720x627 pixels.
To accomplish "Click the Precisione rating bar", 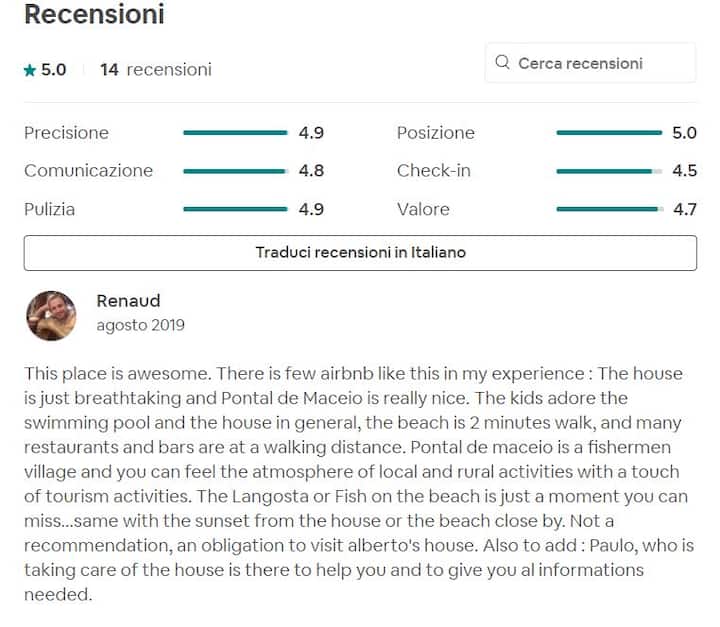I will click(x=235, y=133).
